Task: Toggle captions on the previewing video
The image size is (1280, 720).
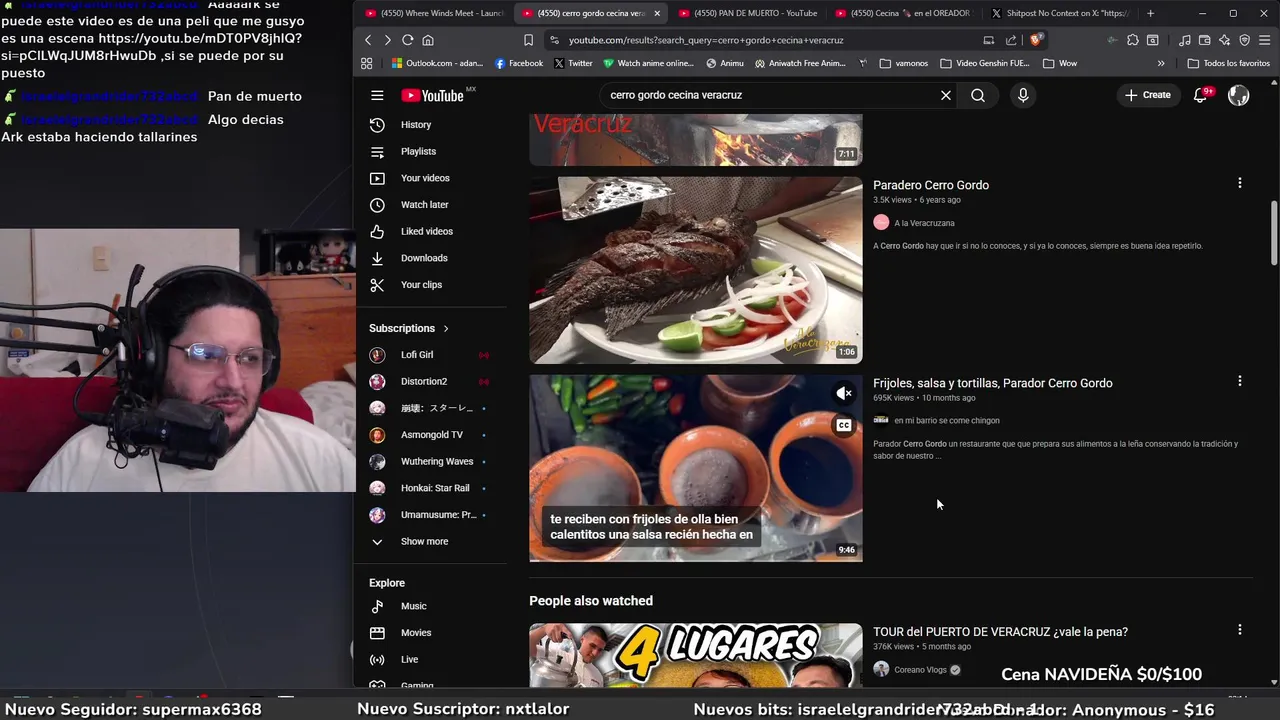Action: 844,425
